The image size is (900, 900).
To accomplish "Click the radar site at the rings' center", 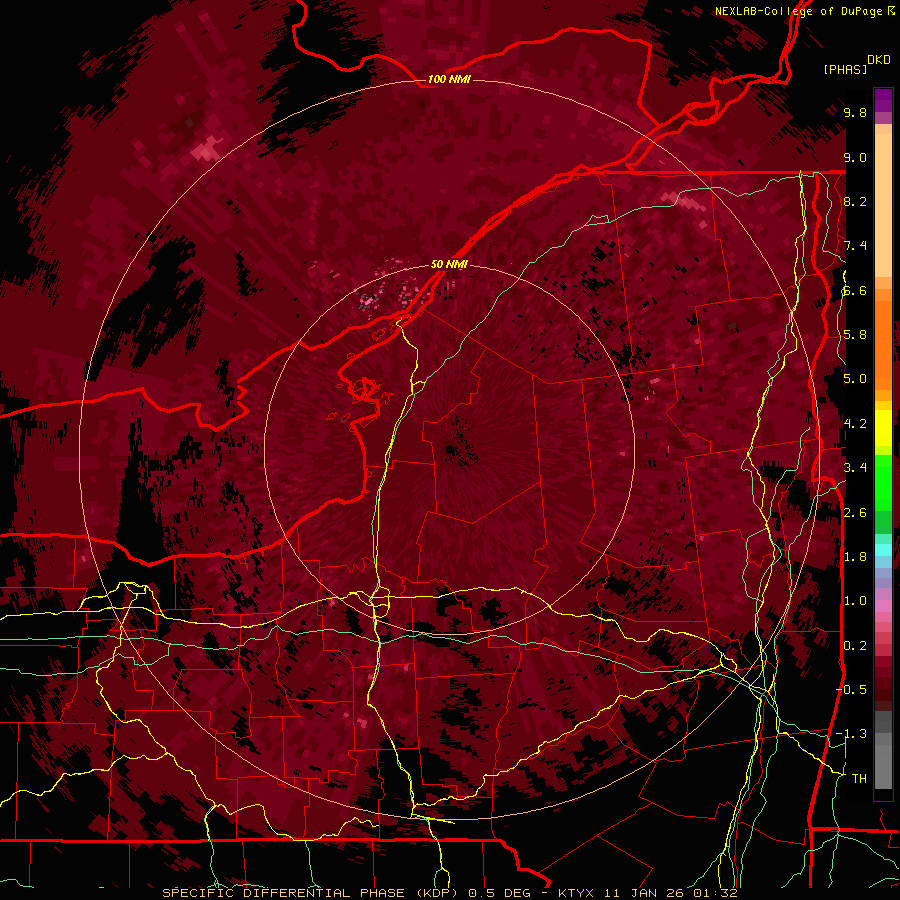I will click(x=450, y=450).
